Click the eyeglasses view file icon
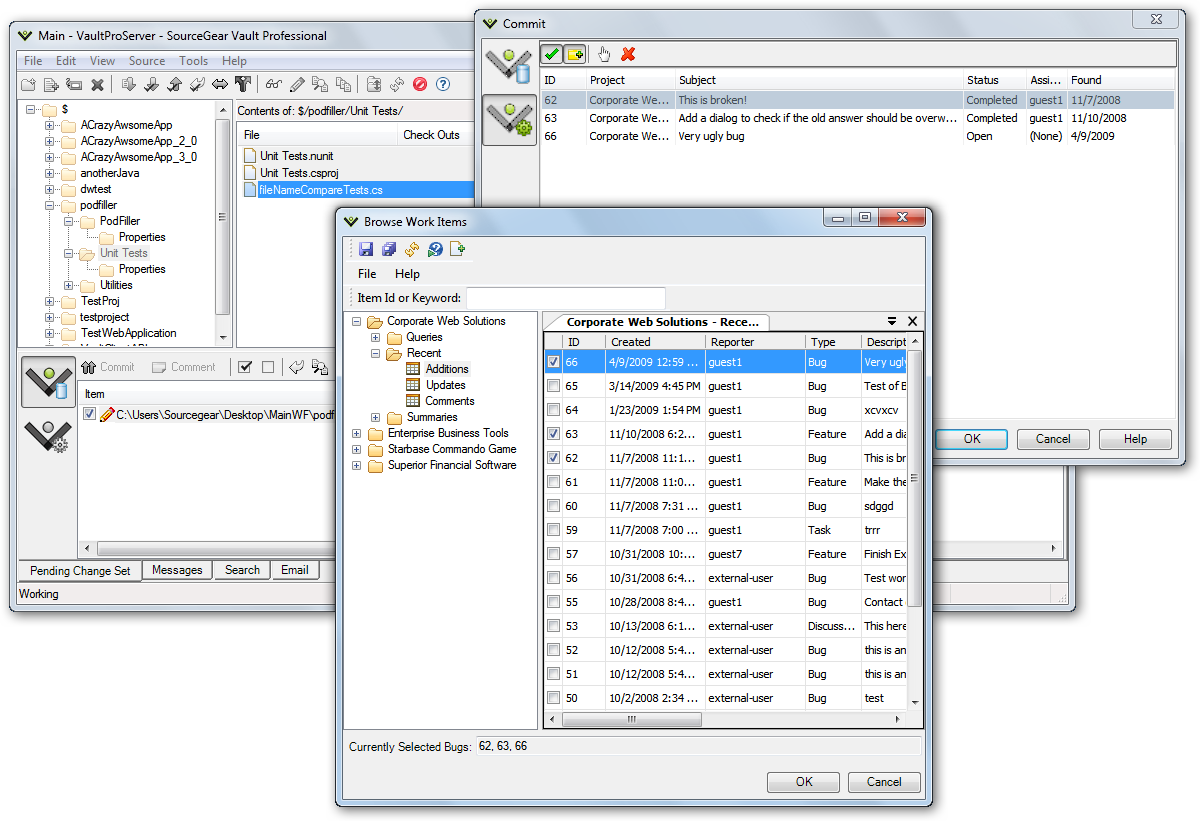 tap(273, 85)
